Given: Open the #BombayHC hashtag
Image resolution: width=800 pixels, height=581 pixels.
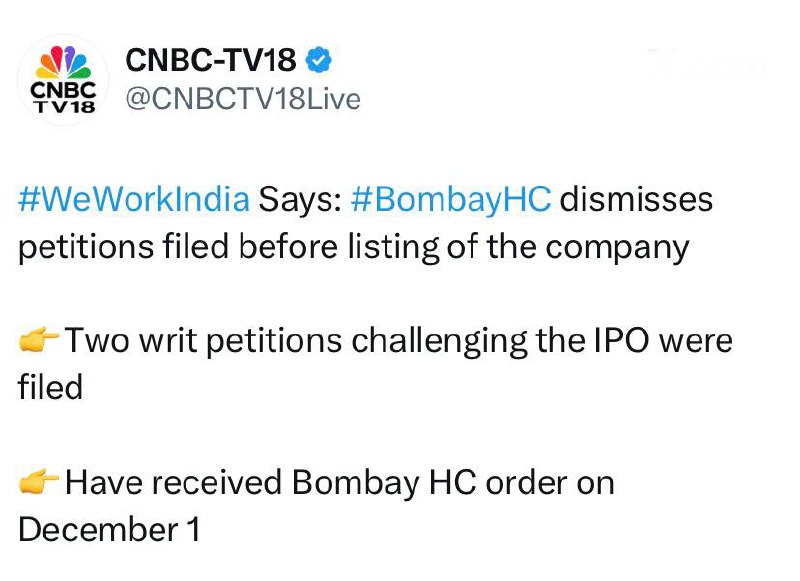Looking at the screenshot, I should click(x=451, y=200).
